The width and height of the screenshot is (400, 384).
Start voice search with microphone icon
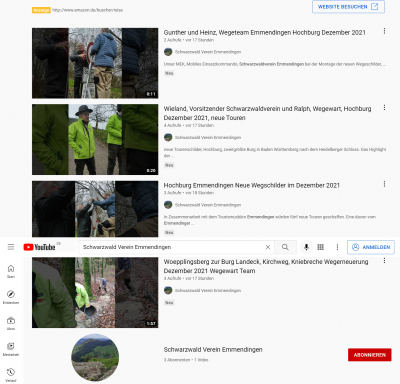pos(306,247)
